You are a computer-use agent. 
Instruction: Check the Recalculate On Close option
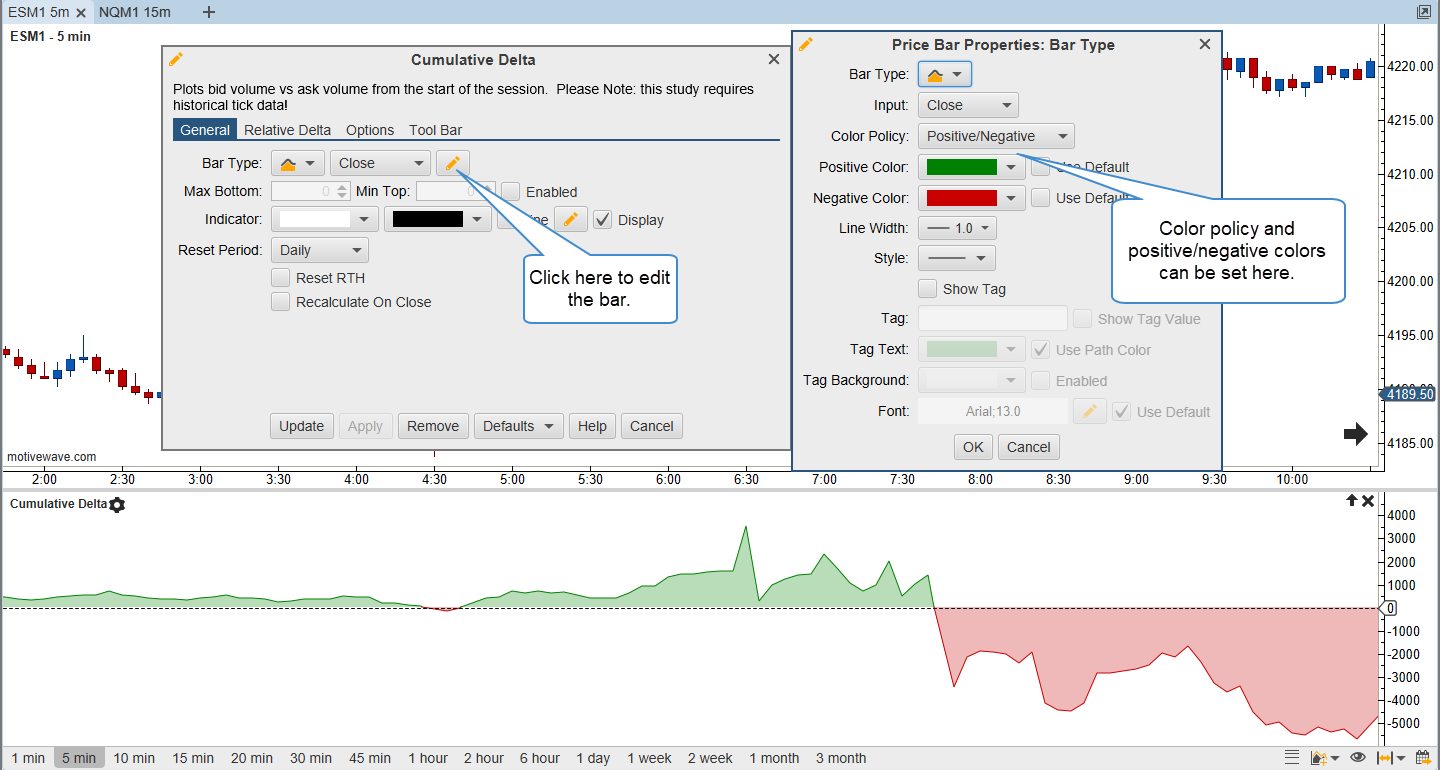pos(281,302)
